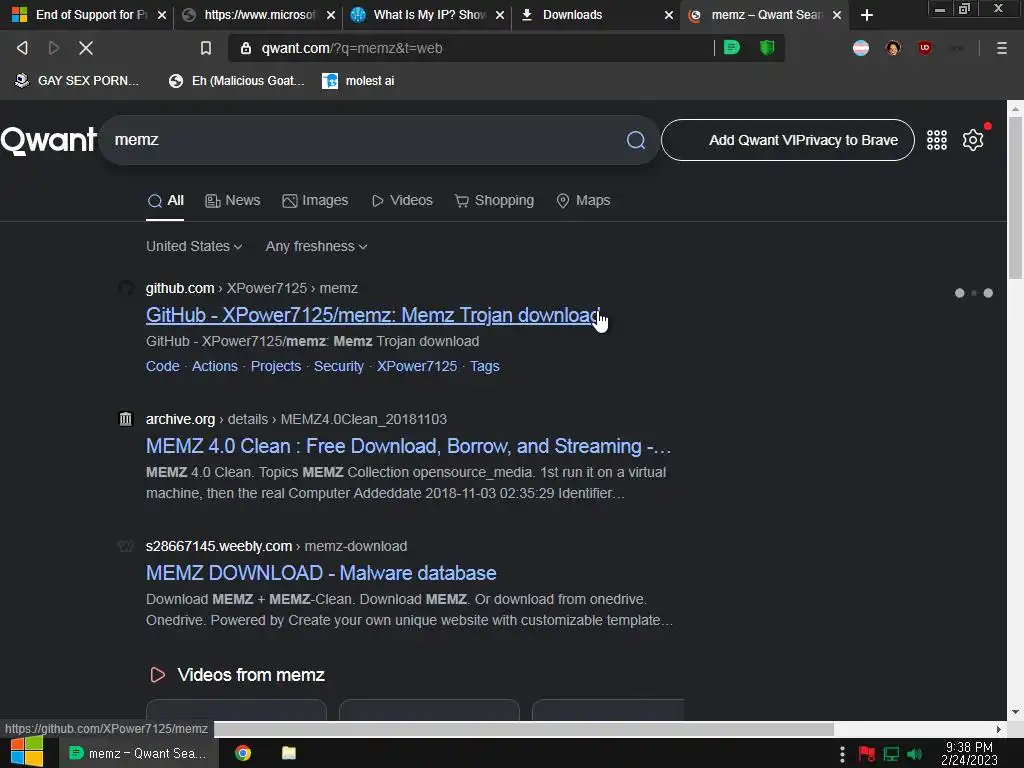Viewport: 1024px width, 768px height.
Task: Click the Videos from memz heading
Action: pos(251,675)
